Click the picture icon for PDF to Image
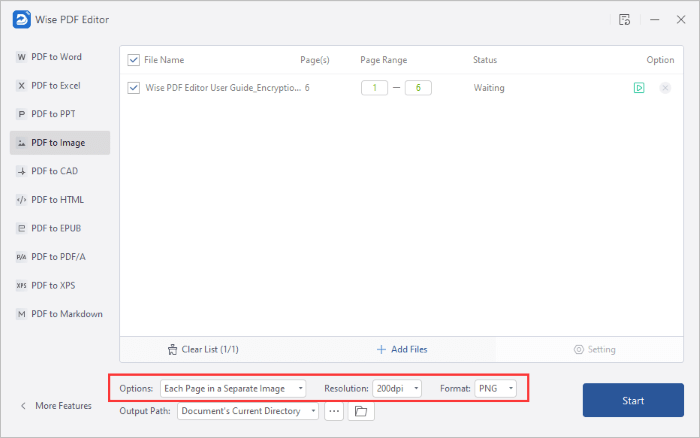700x438 pixels. [x=21, y=143]
